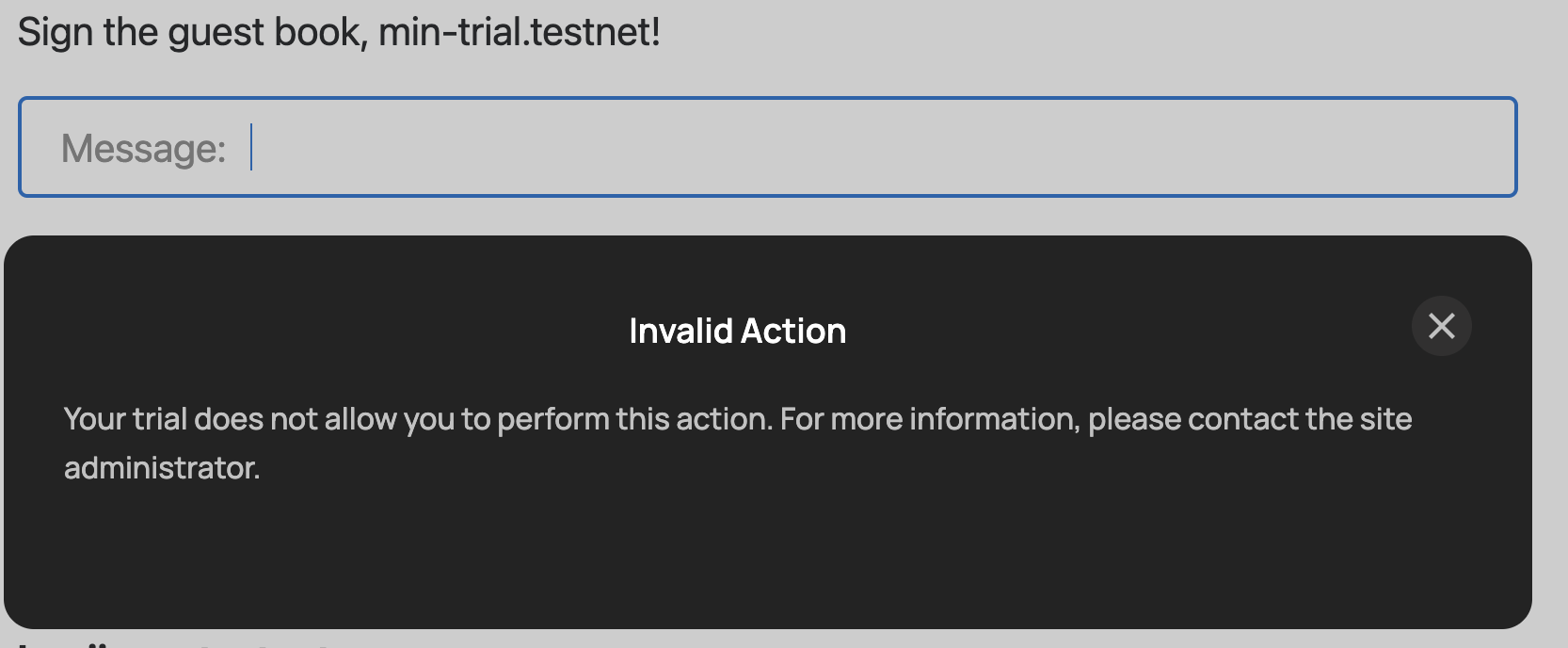The height and width of the screenshot is (648, 1568).
Task: Click the word "Action" in the dialog title
Action: (793, 331)
